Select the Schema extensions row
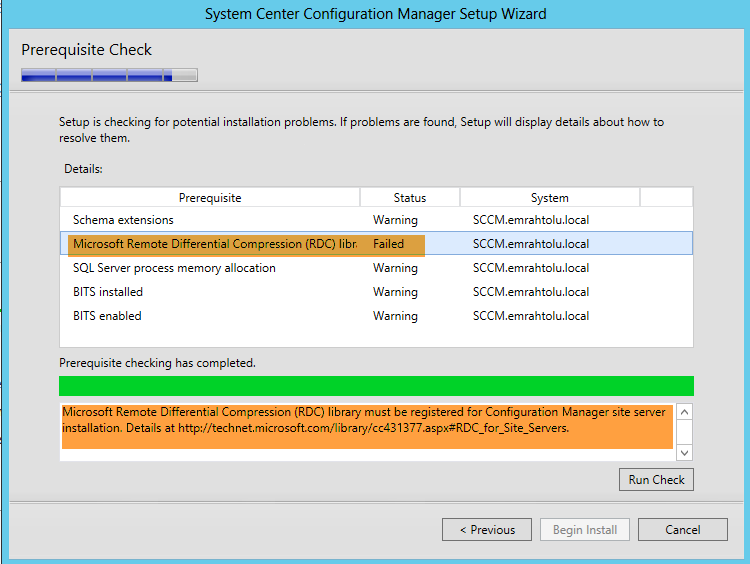Image resolution: width=750 pixels, height=564 pixels. [x=376, y=220]
